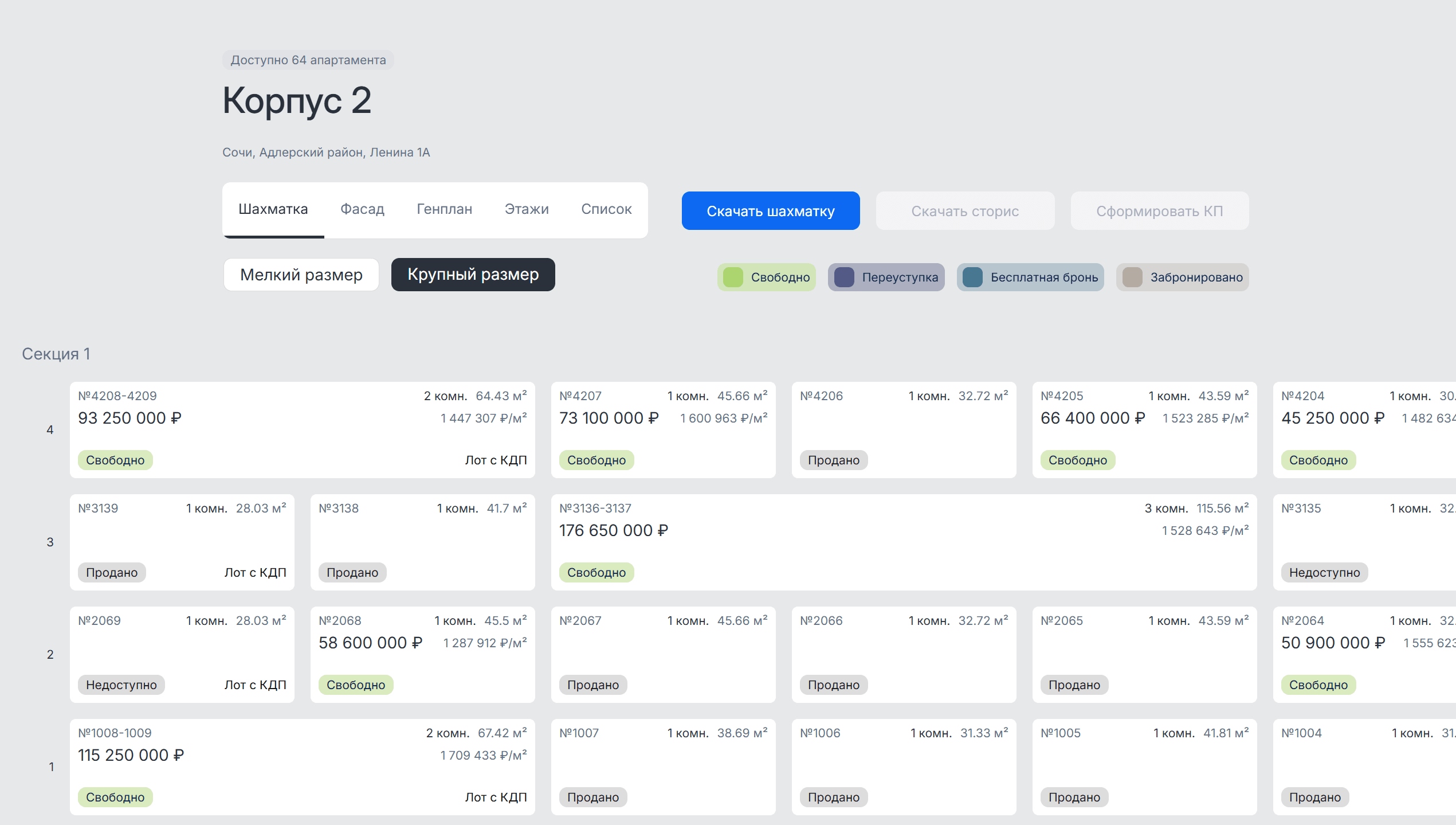Image resolution: width=1456 pixels, height=825 pixels.
Task: Click Лот с КДП label on №2069
Action: 256,685
